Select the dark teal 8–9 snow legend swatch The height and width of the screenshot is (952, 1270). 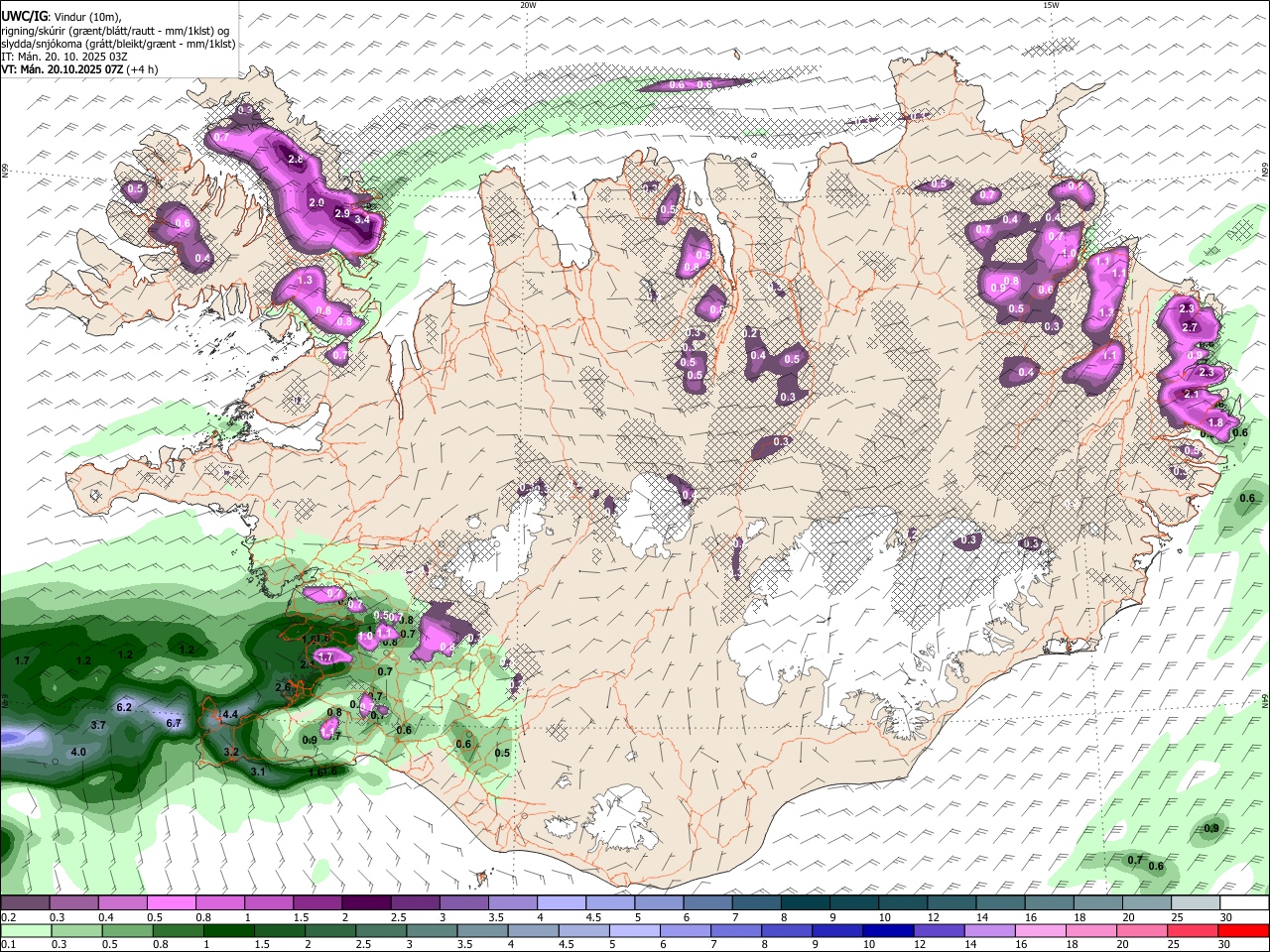pos(805,903)
